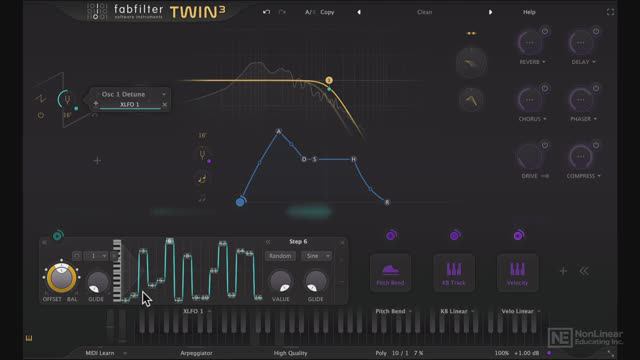Open the CHORUS dropdown menu
This screenshot has height=360, width=640.
pyautogui.click(x=532, y=119)
